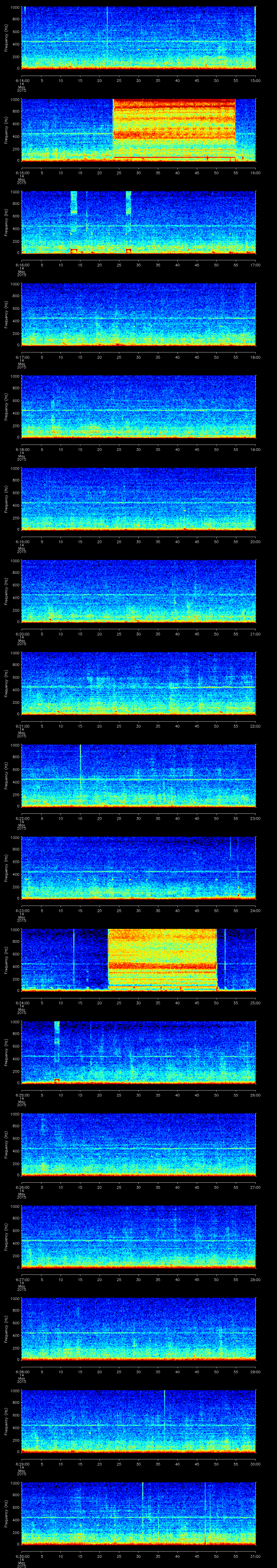Screen dimensions: 277x1568
Task: Click the "1000" frequency tick of the 6:16:00 panel
Action: click(x=15, y=192)
